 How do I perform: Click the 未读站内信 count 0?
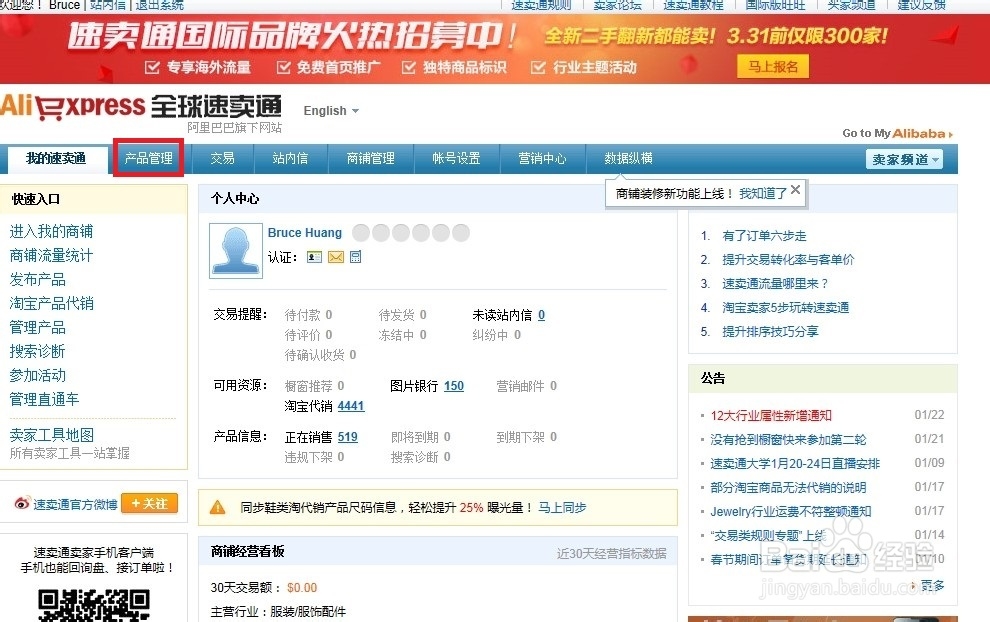pyautogui.click(x=541, y=314)
